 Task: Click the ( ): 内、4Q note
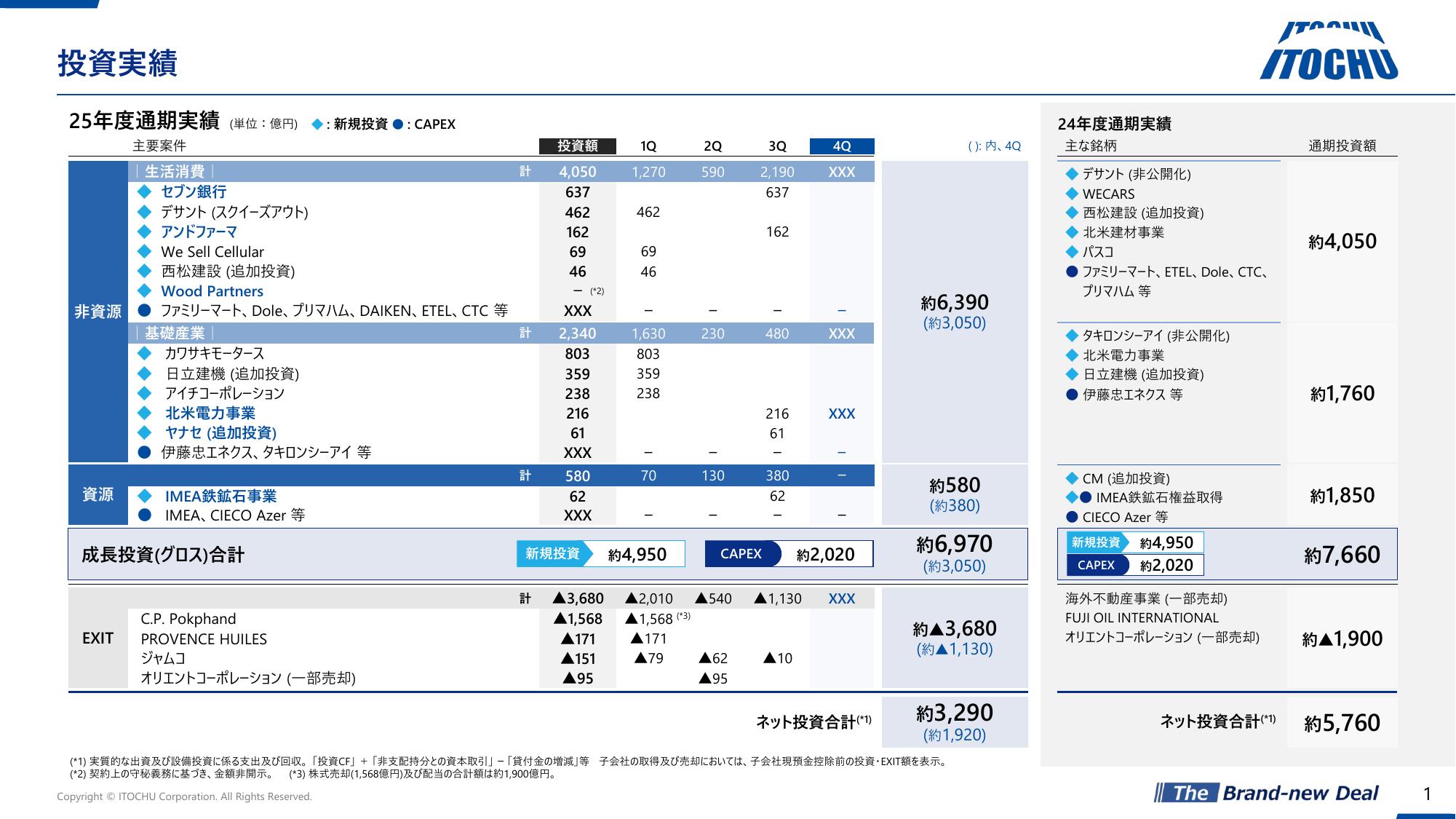[995, 146]
